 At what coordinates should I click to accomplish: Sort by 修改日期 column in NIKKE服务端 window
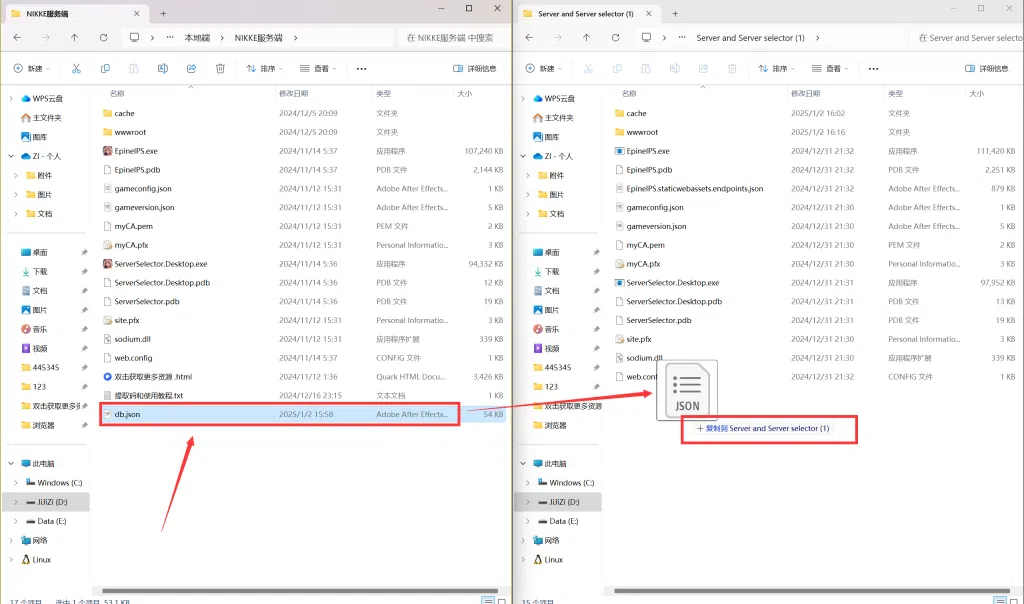pyautogui.click(x=293, y=93)
